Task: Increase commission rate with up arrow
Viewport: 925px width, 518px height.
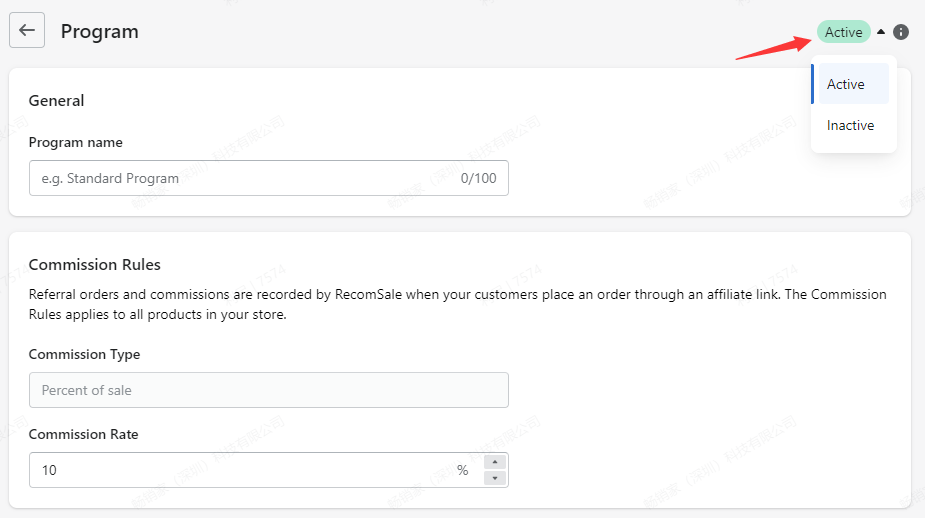Action: pos(495,462)
